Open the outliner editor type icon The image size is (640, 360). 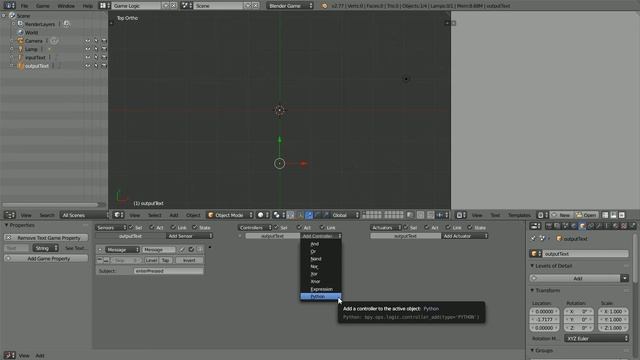click(x=9, y=215)
